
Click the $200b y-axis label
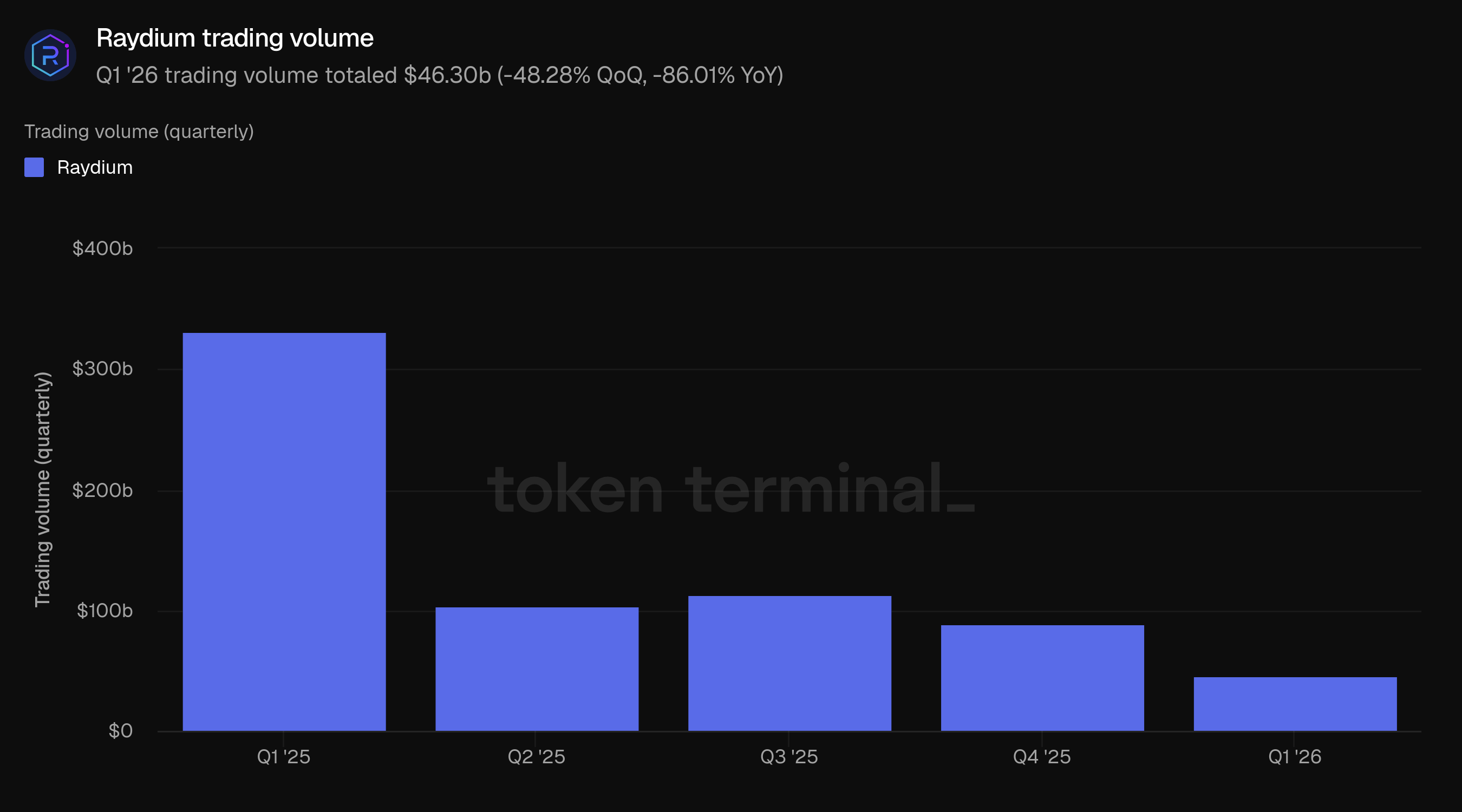pyautogui.click(x=103, y=490)
